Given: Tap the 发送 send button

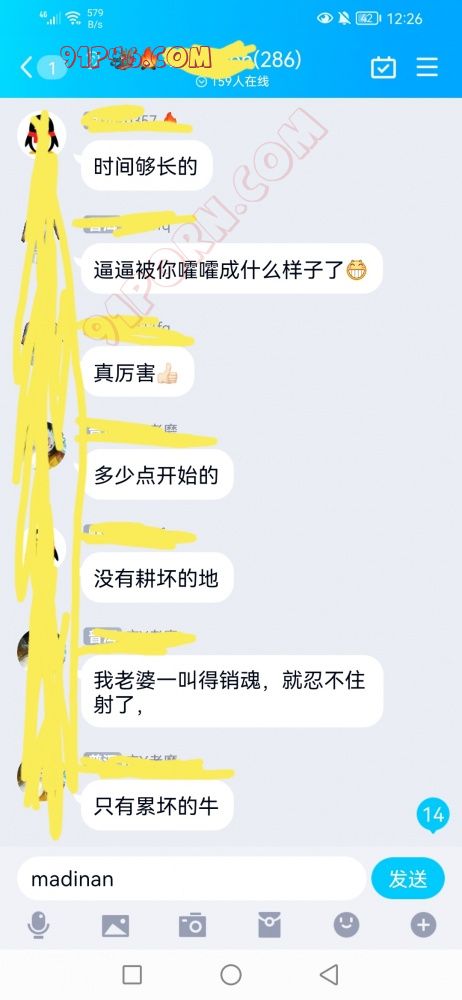Looking at the screenshot, I should click(x=408, y=879).
